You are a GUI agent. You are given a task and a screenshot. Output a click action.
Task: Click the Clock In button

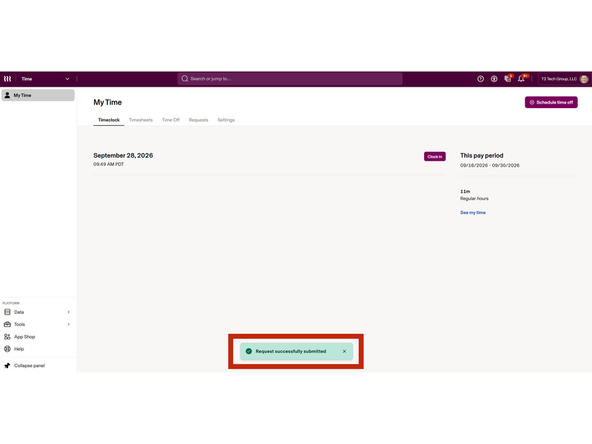435,157
